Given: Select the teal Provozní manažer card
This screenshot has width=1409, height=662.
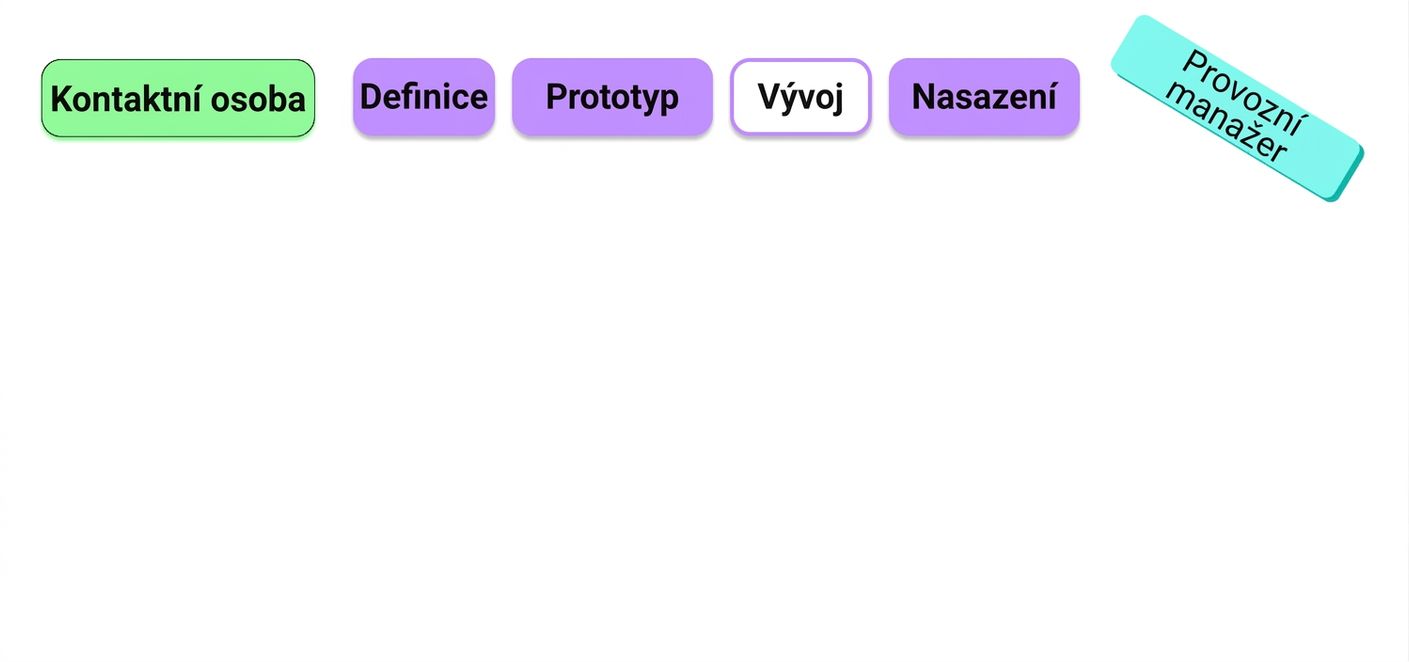Looking at the screenshot, I should (x=1237, y=107).
